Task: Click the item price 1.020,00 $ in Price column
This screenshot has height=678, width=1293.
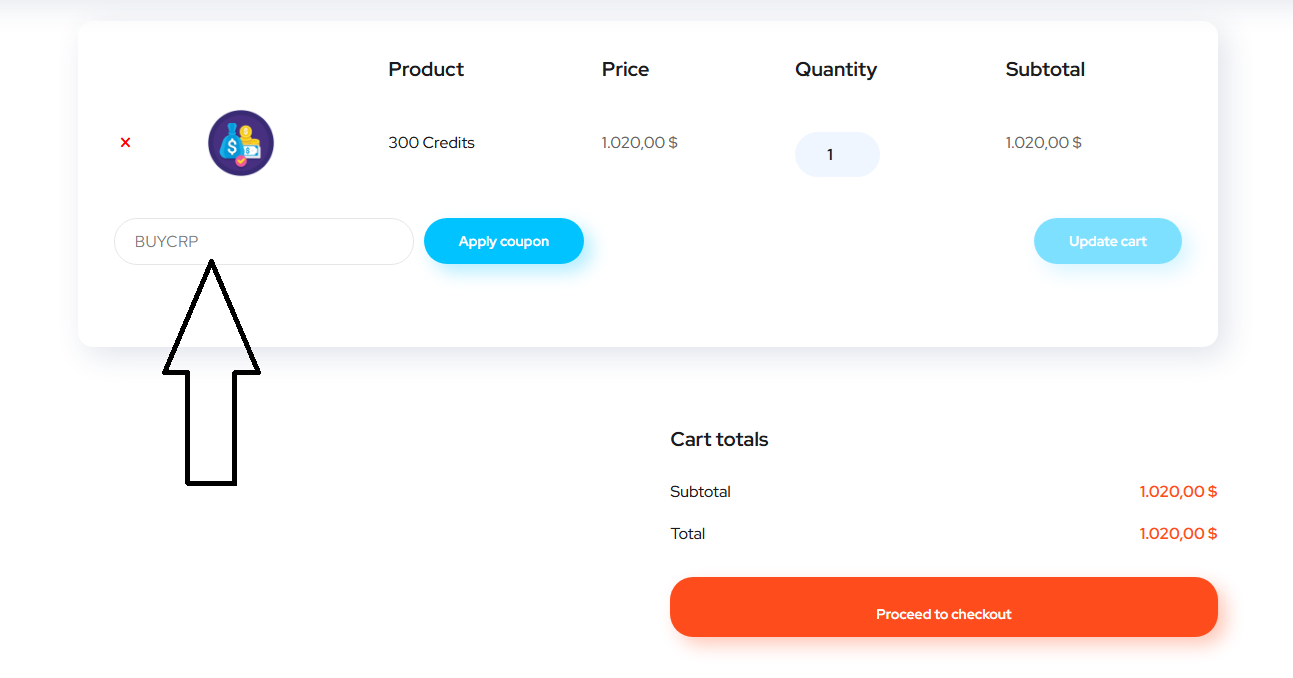Action: (640, 142)
